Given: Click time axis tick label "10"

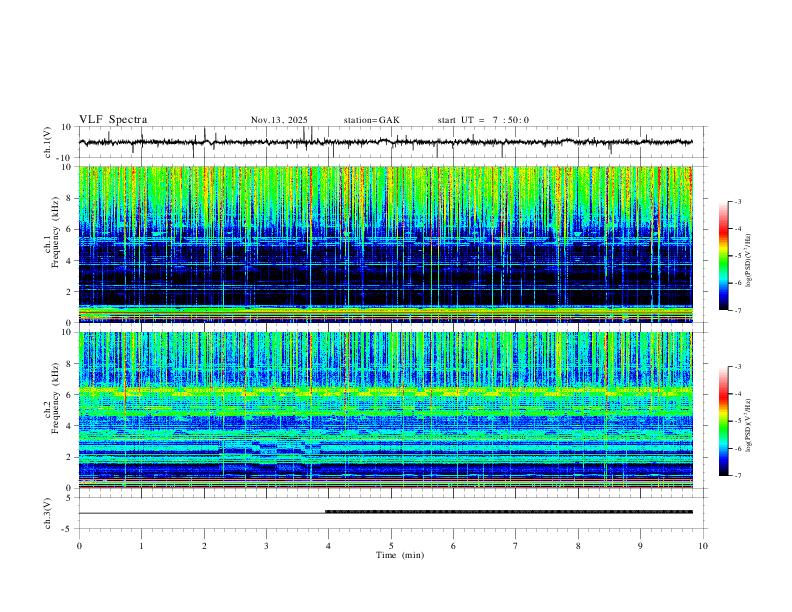Looking at the screenshot, I should coord(703,546).
